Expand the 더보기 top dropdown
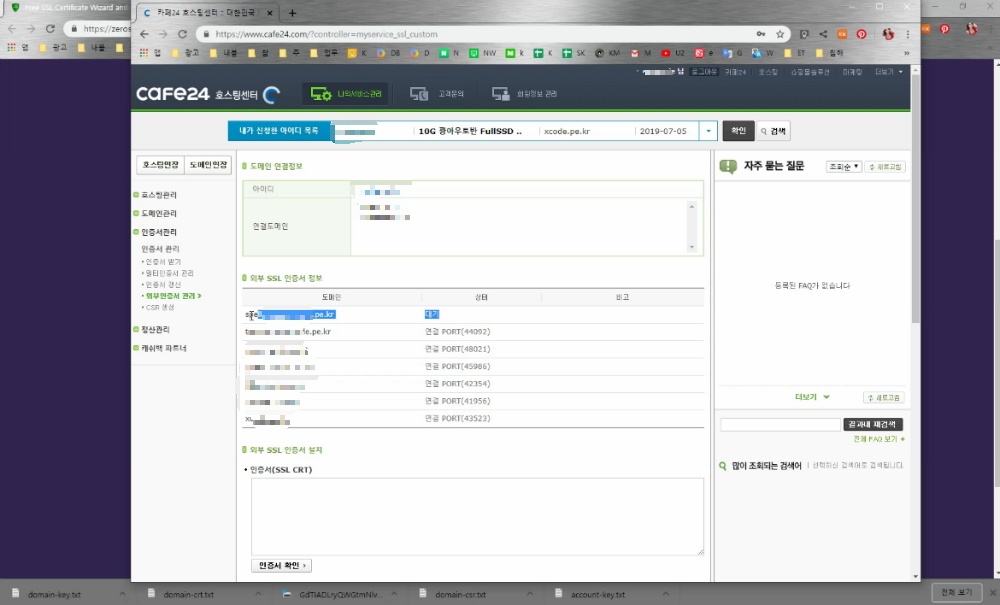 click(x=889, y=72)
